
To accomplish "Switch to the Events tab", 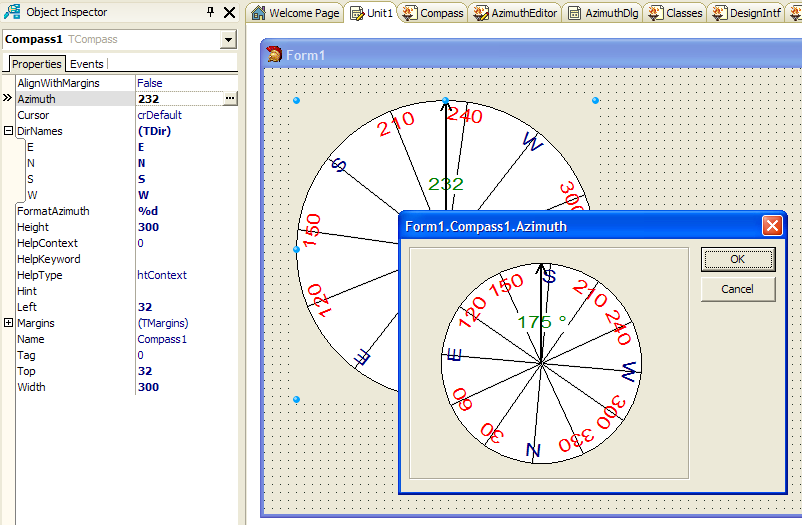I will 87,64.
